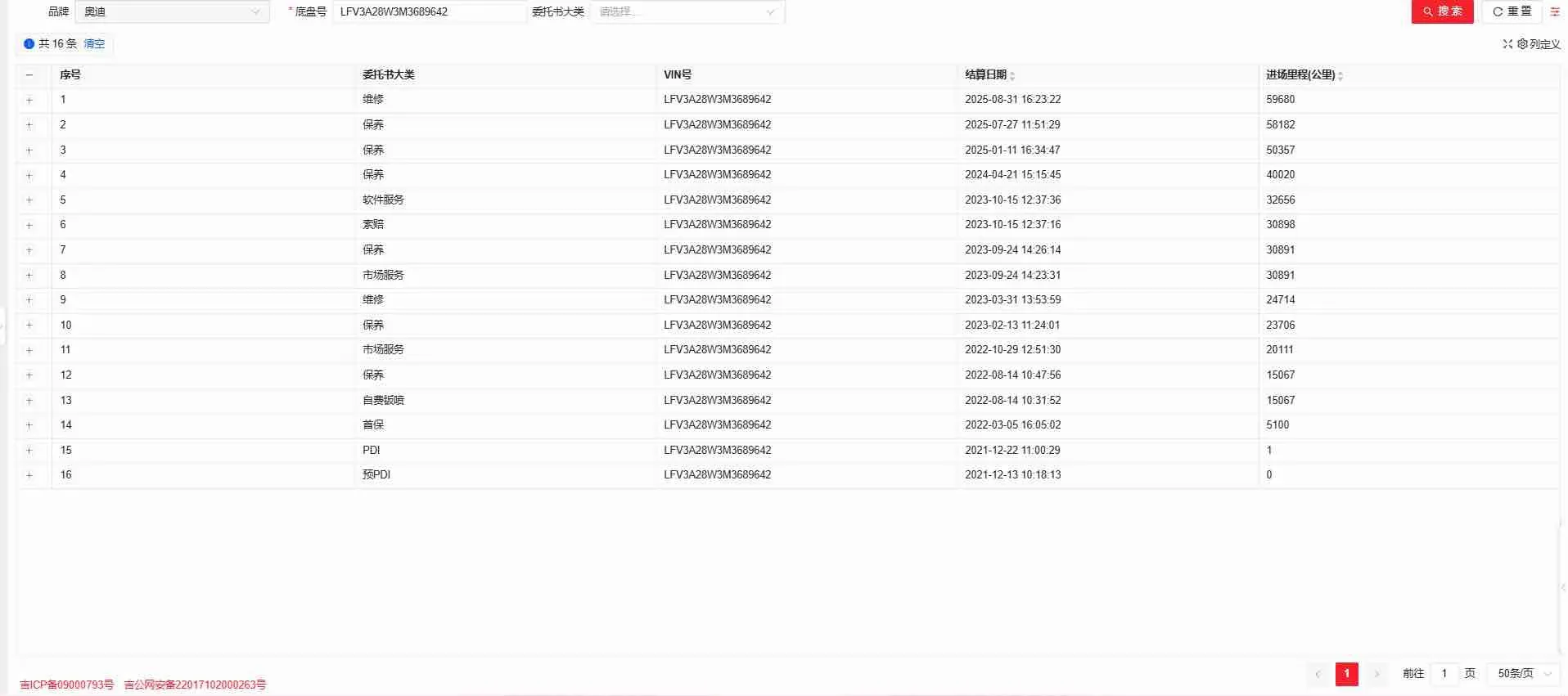Click the 首保 cell

click(x=373, y=424)
